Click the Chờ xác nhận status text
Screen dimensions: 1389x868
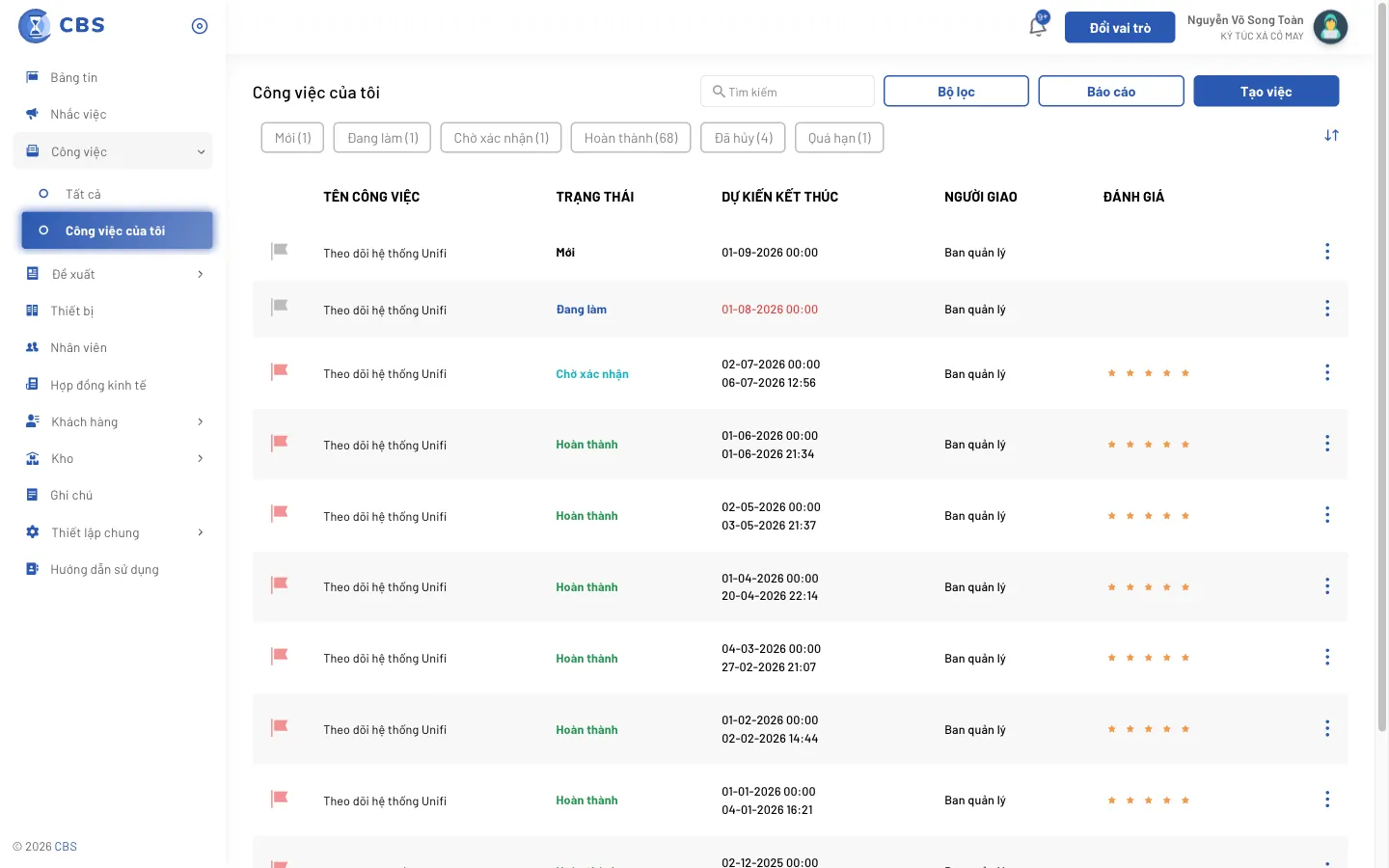592,374
